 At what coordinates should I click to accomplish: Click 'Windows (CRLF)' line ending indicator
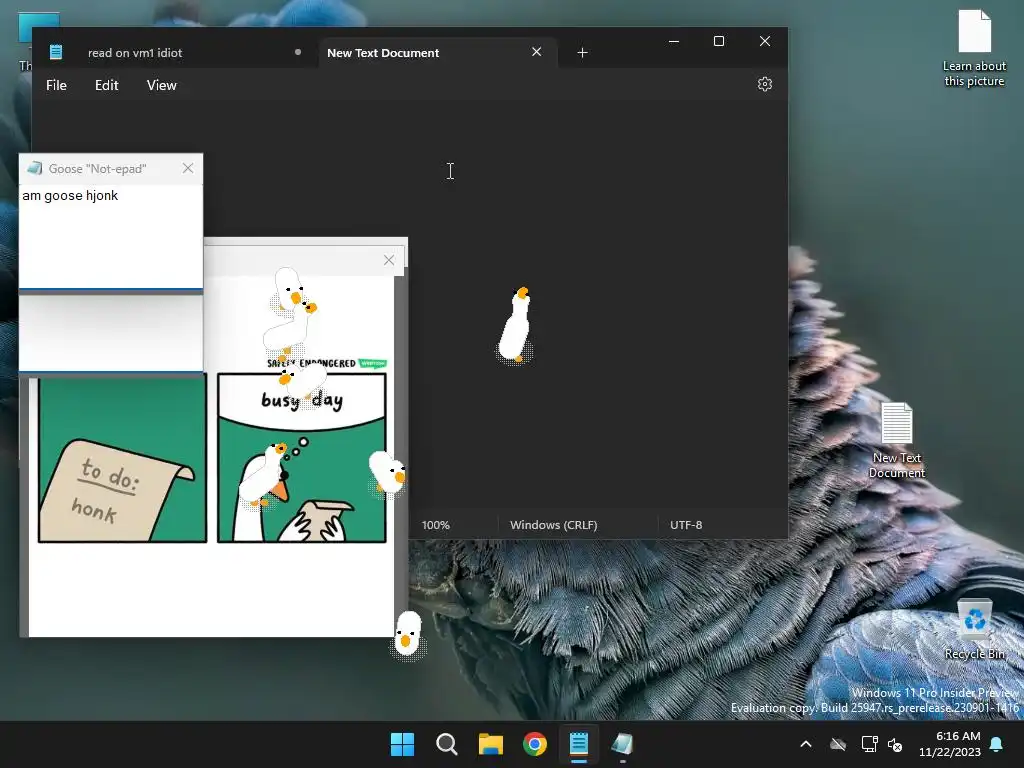pyautogui.click(x=553, y=525)
